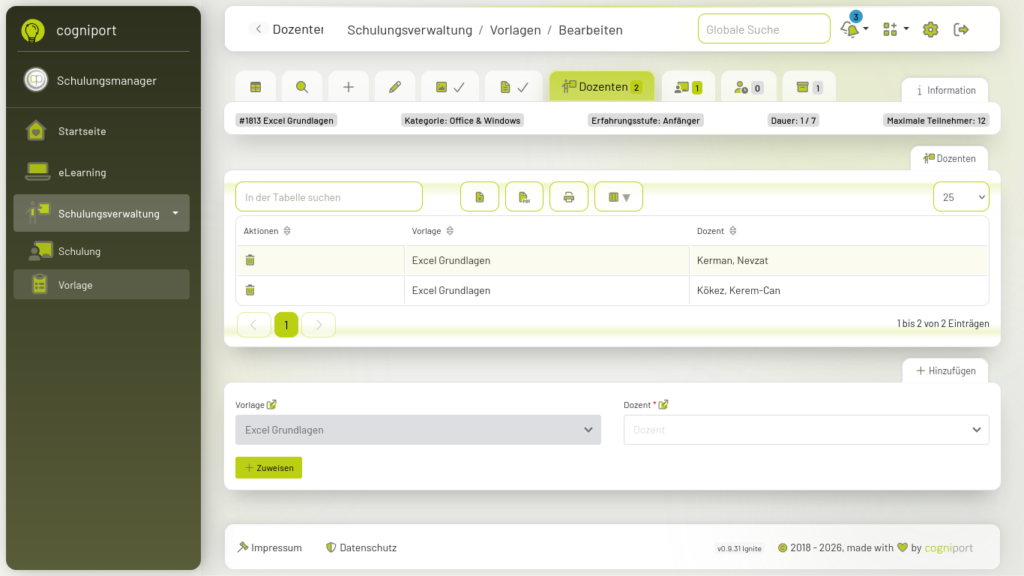Open the pencil edit tab

(394, 87)
